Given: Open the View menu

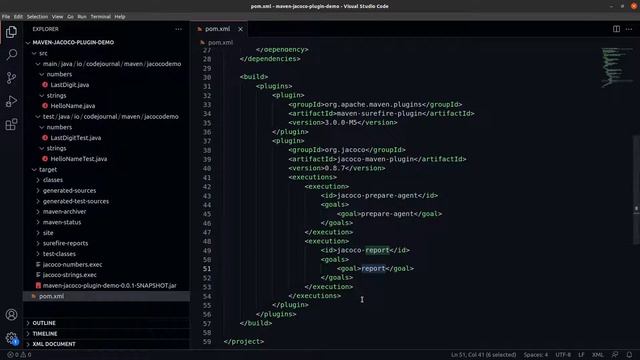Looking at the screenshot, I should pyautogui.click(x=57, y=17).
